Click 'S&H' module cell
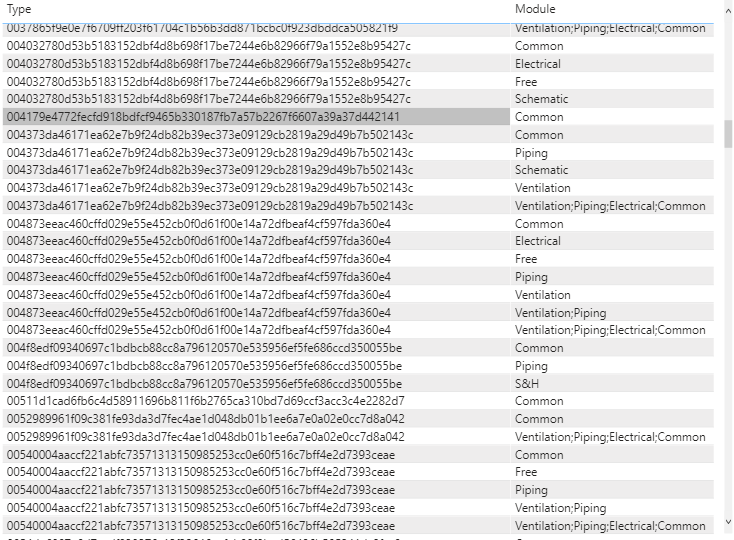Screen dimensions: 734x540 coord(527,384)
